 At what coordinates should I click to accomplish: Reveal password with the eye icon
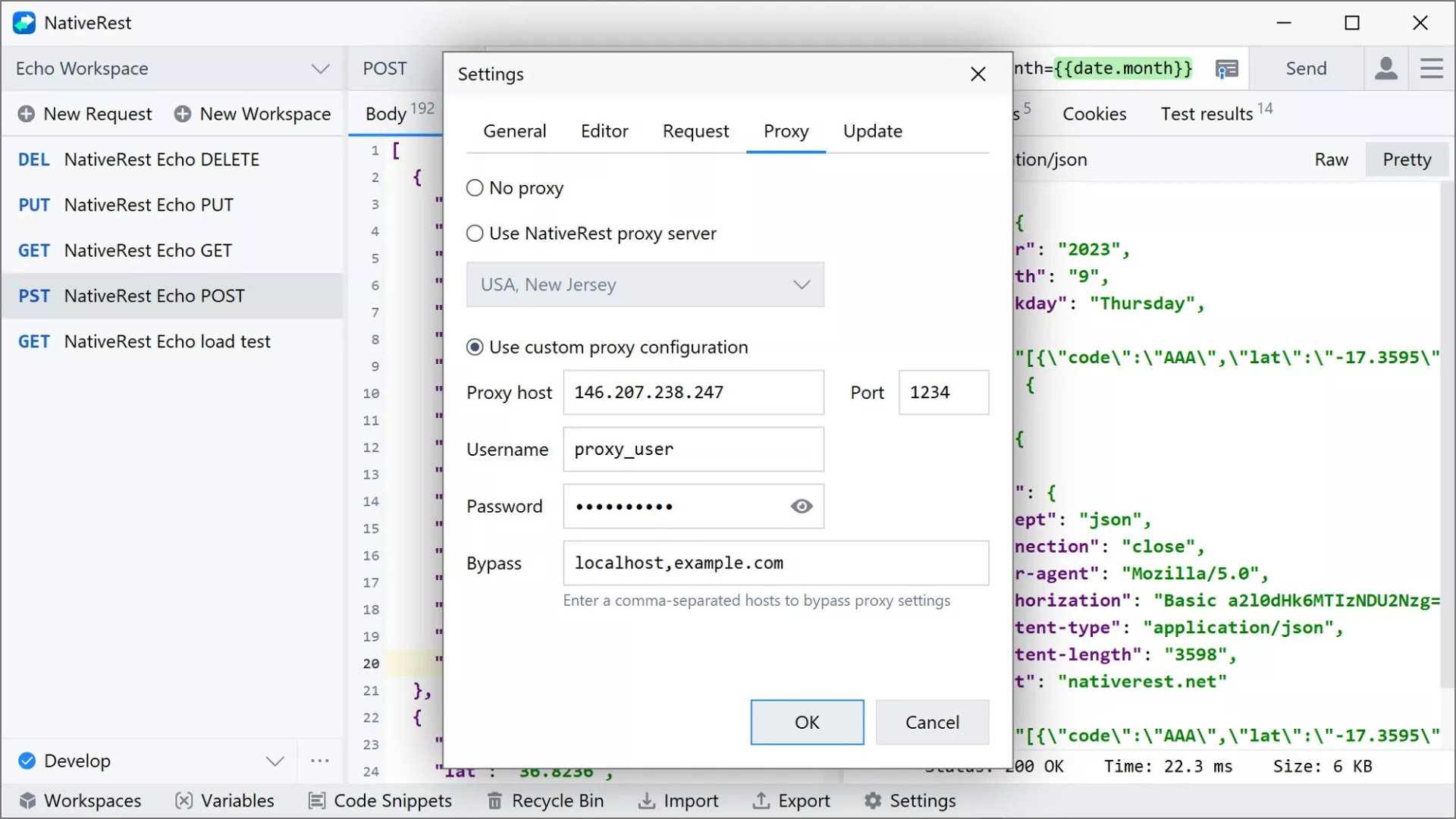point(802,507)
